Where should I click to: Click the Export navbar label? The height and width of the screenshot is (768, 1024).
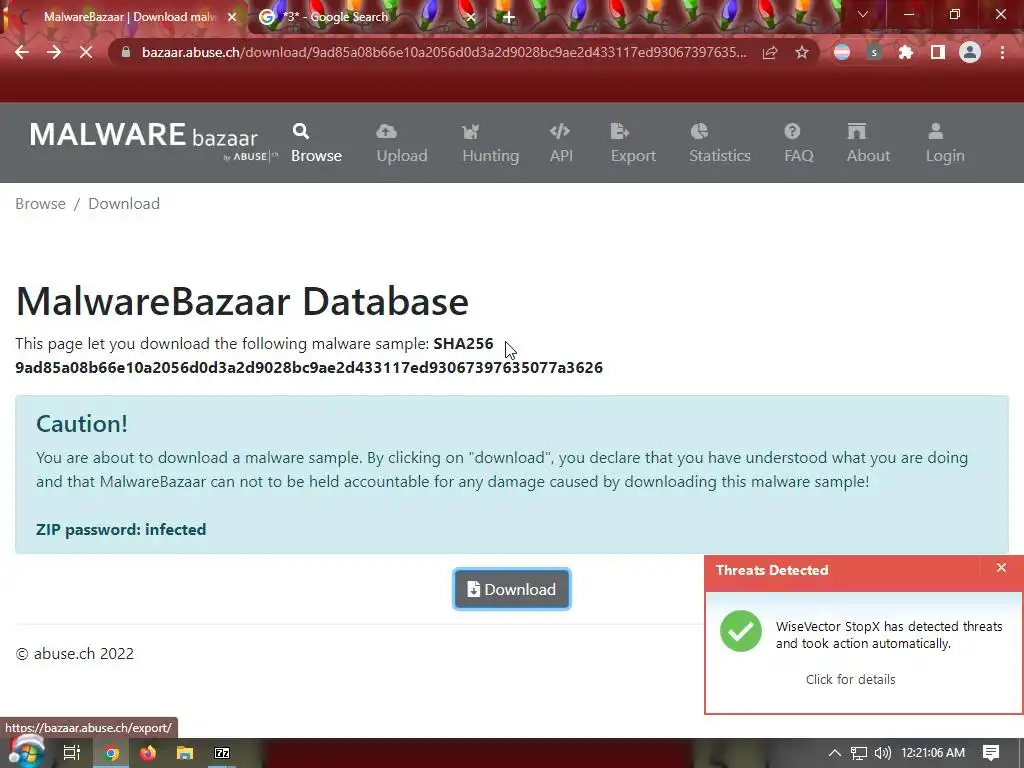(x=633, y=155)
